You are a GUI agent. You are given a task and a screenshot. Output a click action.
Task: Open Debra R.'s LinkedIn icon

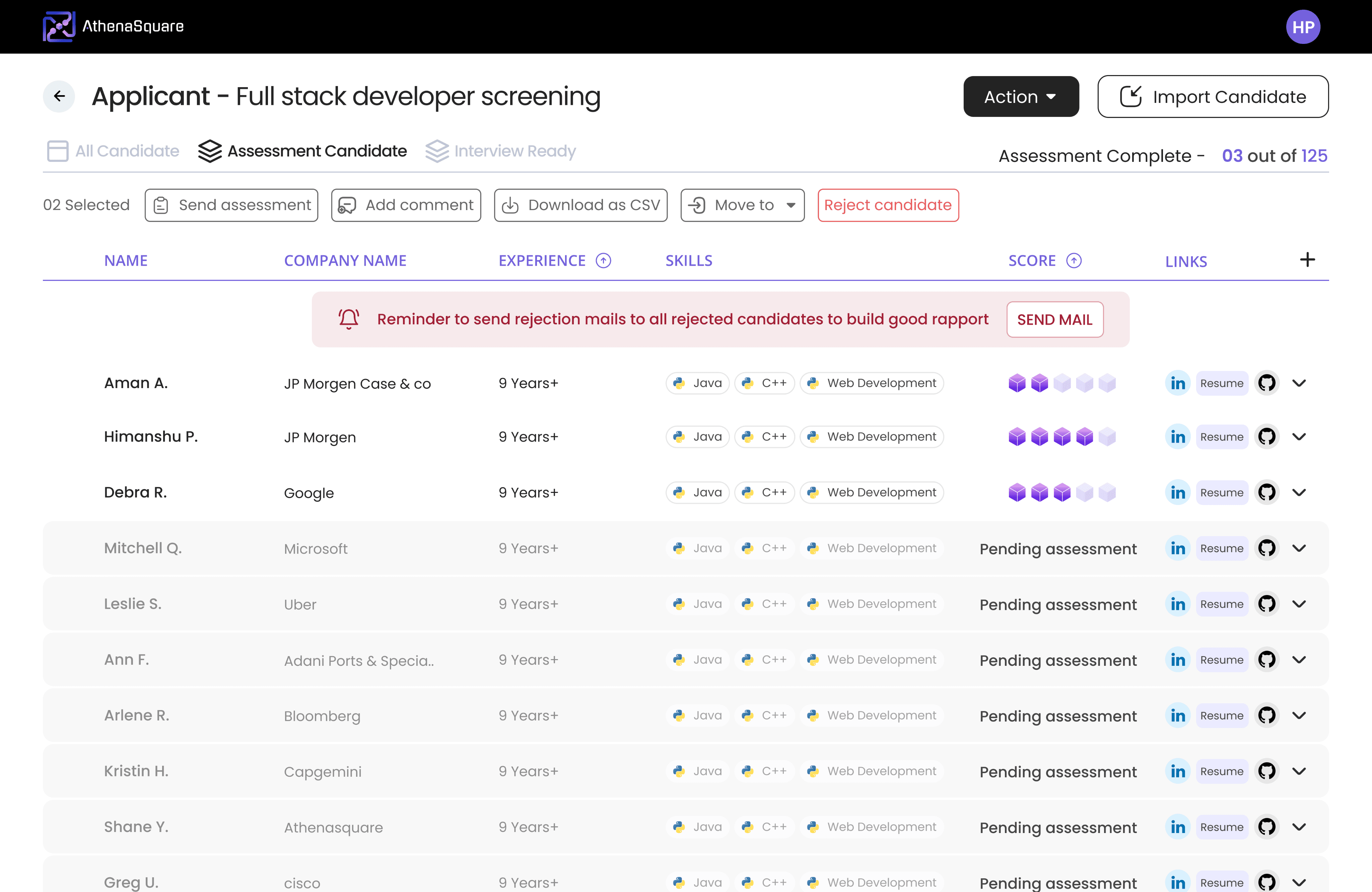1178,493
